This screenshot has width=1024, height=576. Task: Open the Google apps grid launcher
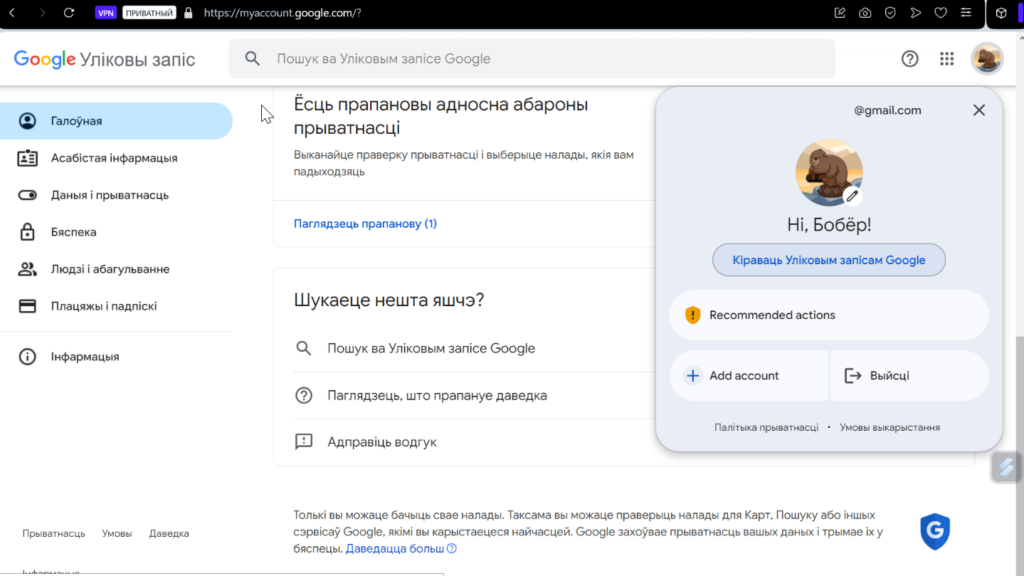pyautogui.click(x=947, y=59)
